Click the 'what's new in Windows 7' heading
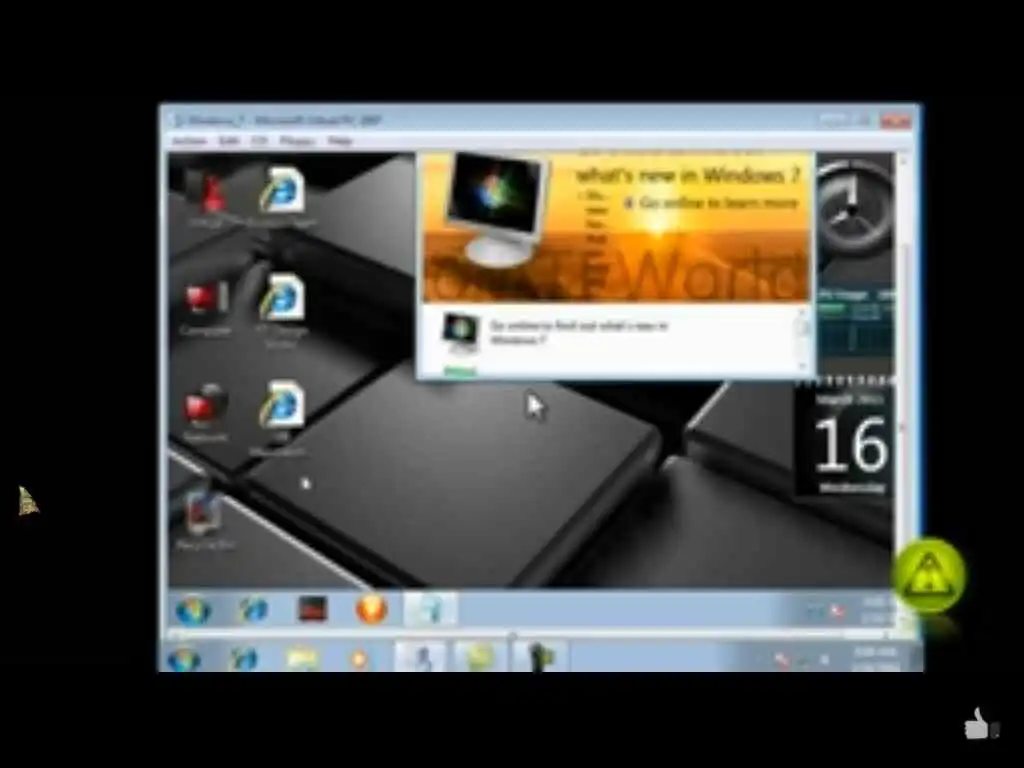Viewport: 1024px width, 768px height. coord(688,176)
